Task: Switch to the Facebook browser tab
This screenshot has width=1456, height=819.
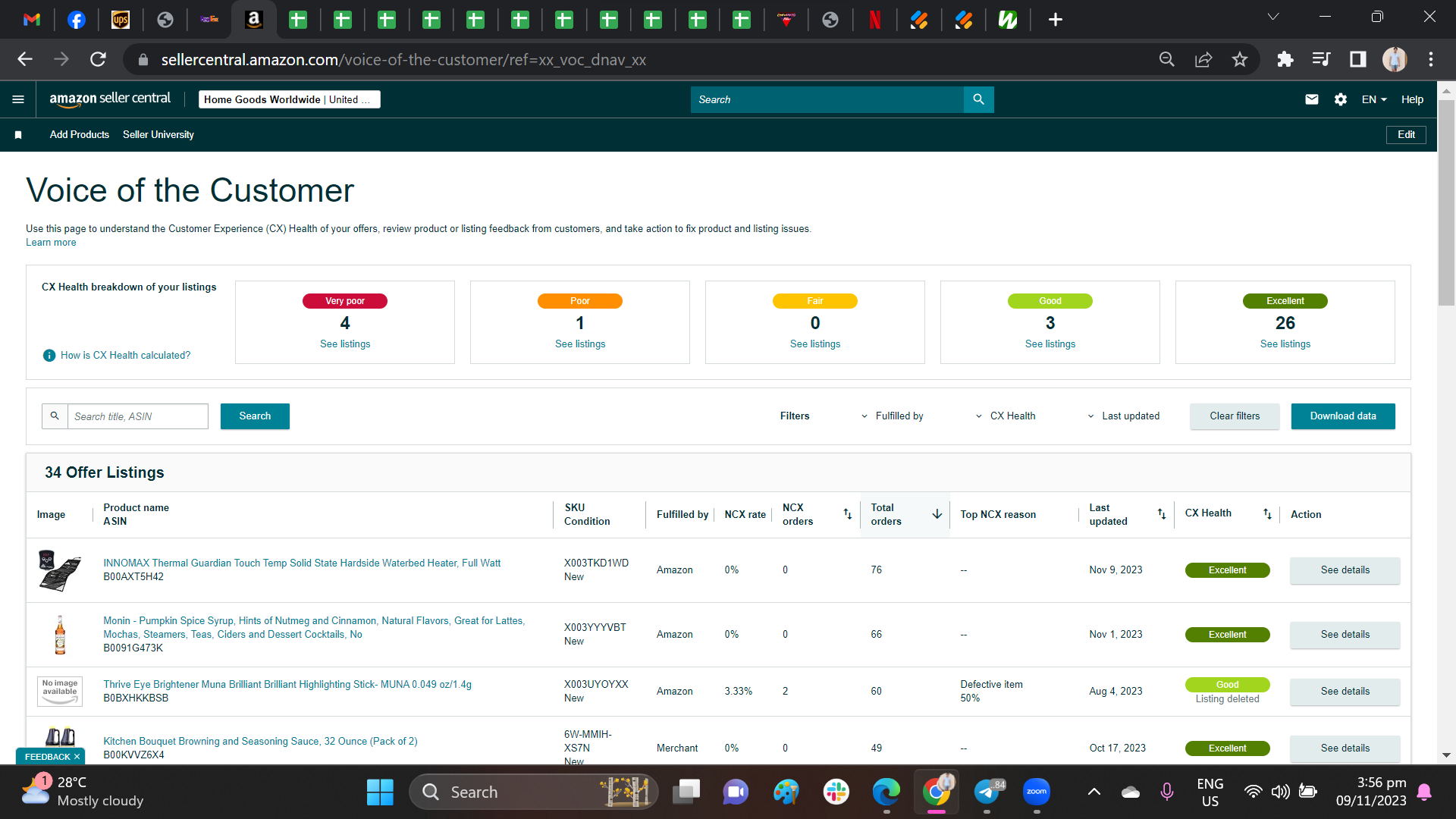Action: point(77,20)
